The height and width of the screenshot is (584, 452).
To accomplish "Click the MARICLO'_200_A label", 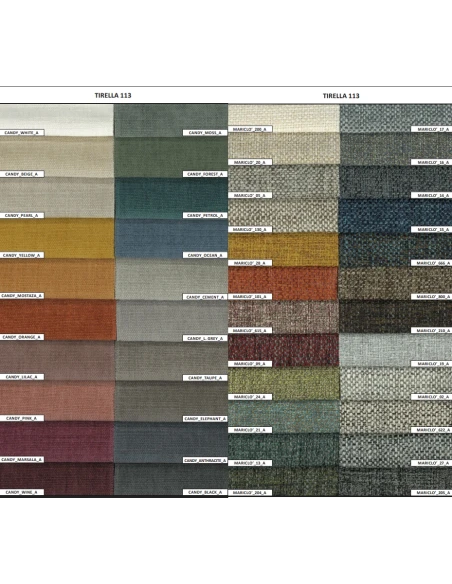I will coord(250,129).
